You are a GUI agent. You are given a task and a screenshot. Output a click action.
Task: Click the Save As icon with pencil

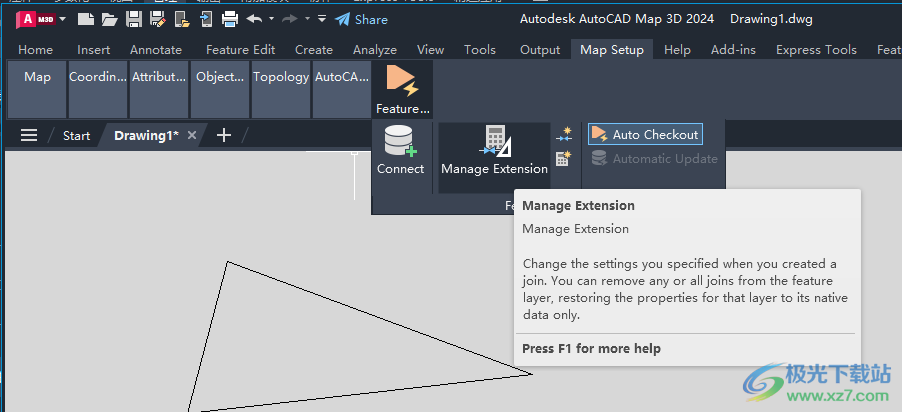click(x=158, y=20)
